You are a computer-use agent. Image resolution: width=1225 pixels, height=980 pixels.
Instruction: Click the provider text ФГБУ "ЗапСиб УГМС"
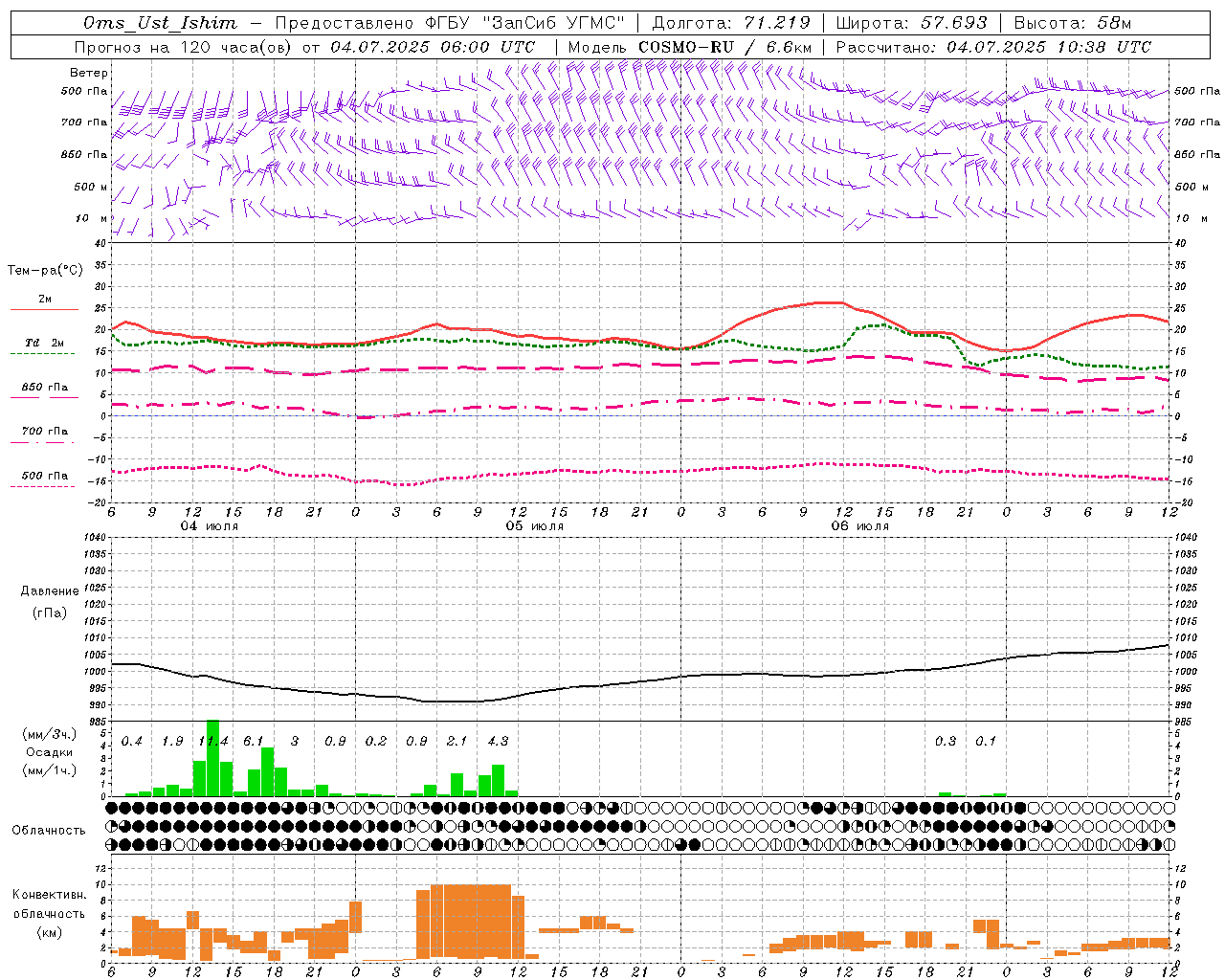click(524, 23)
